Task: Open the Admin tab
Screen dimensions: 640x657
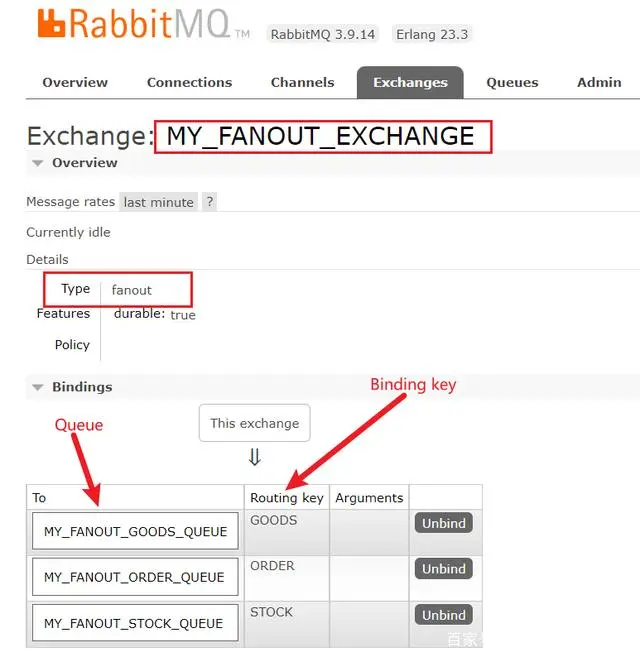Action: (x=599, y=82)
